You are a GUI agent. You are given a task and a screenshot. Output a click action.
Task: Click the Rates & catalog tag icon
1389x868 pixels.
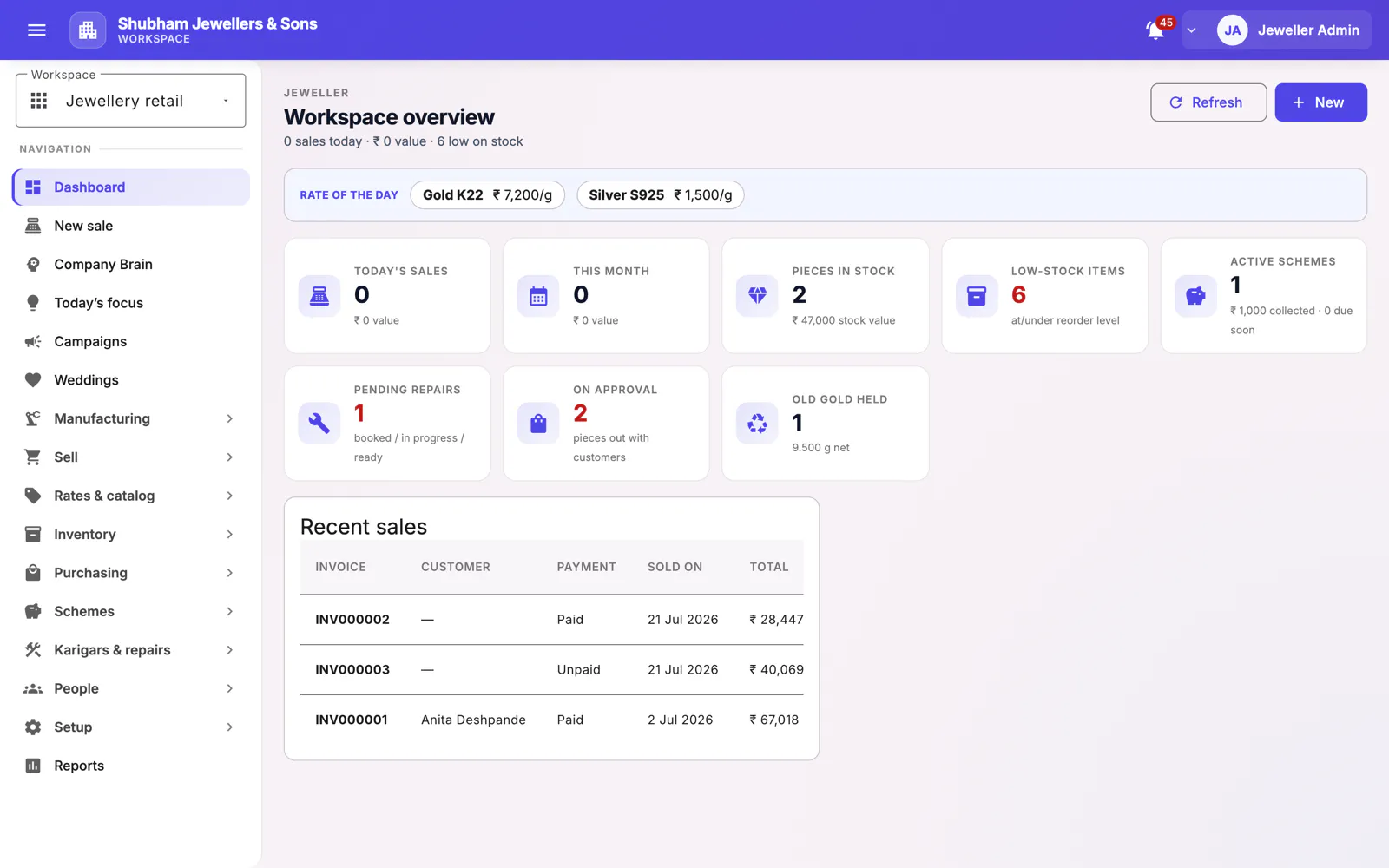pyautogui.click(x=33, y=496)
